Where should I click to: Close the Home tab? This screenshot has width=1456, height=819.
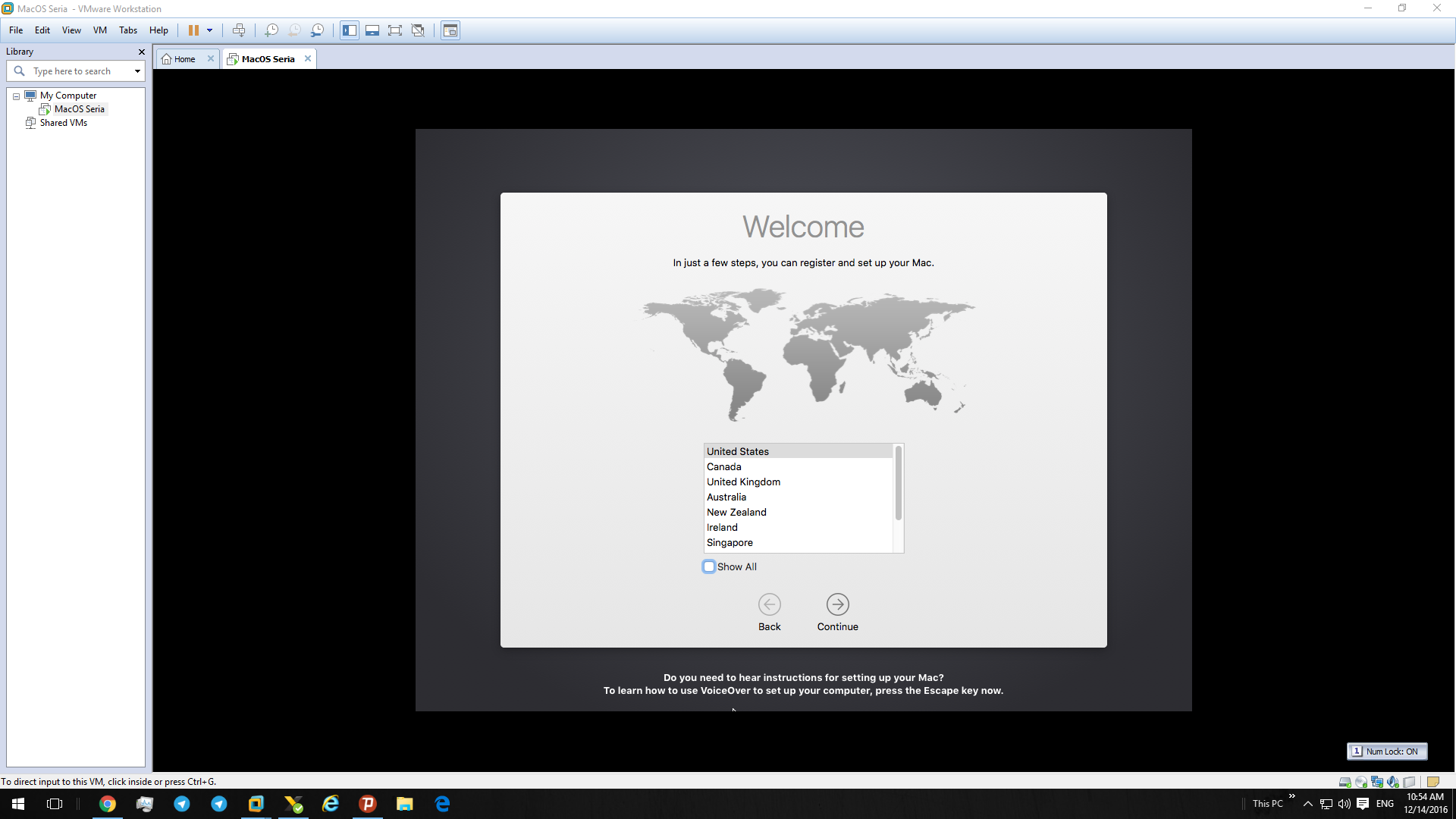pos(211,58)
